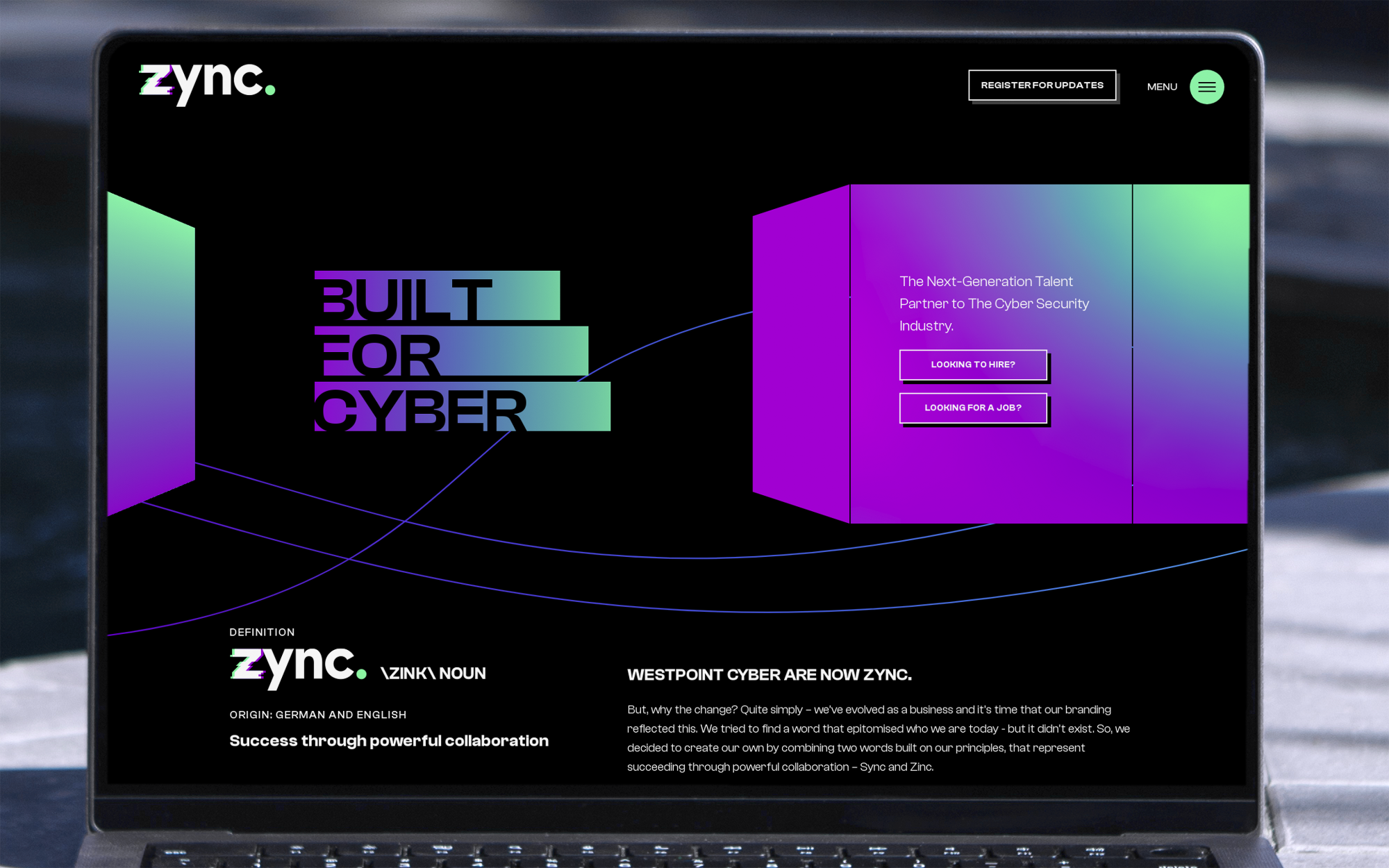Click the \ZINK\ NOUN pronunciation text
Screen dimensions: 1389x868
[x=433, y=674]
